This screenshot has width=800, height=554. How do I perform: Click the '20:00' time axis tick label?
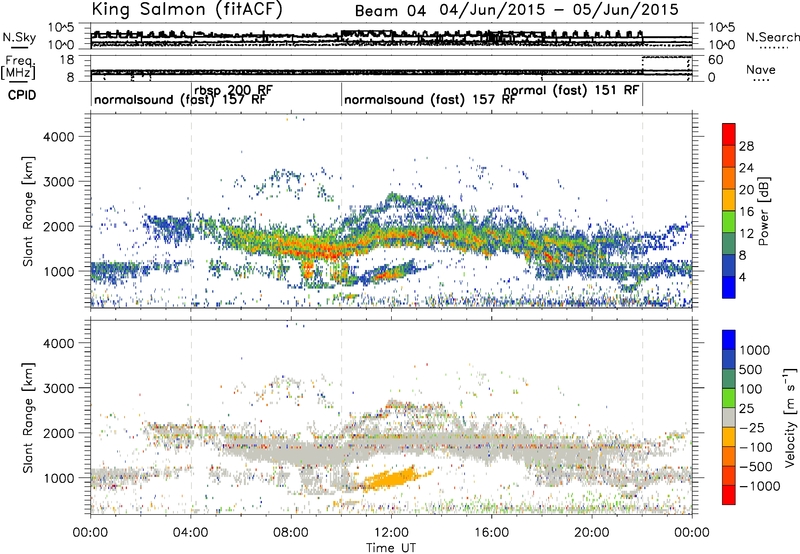[x=592, y=533]
